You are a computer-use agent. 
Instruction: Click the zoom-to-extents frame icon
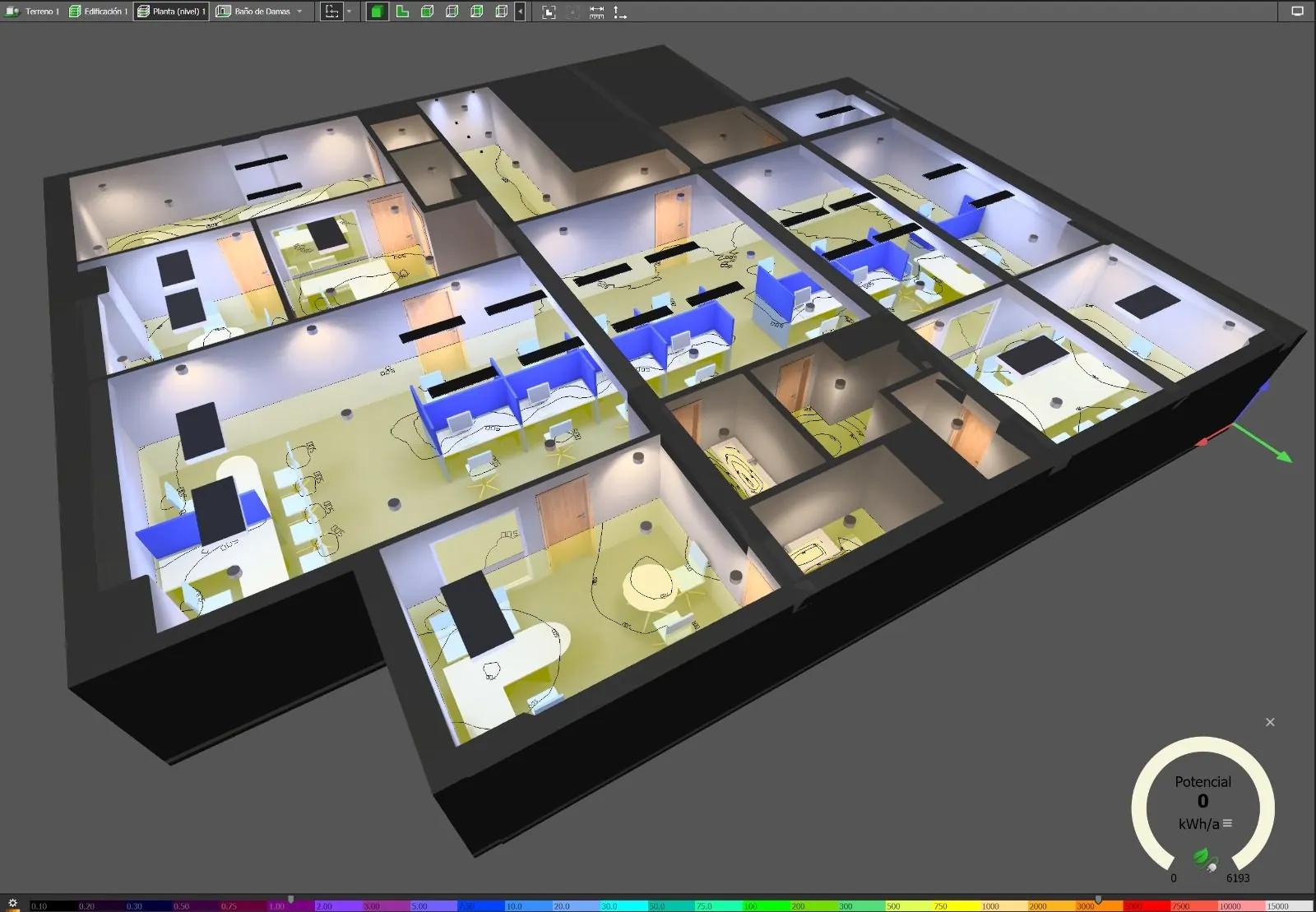pyautogui.click(x=549, y=12)
